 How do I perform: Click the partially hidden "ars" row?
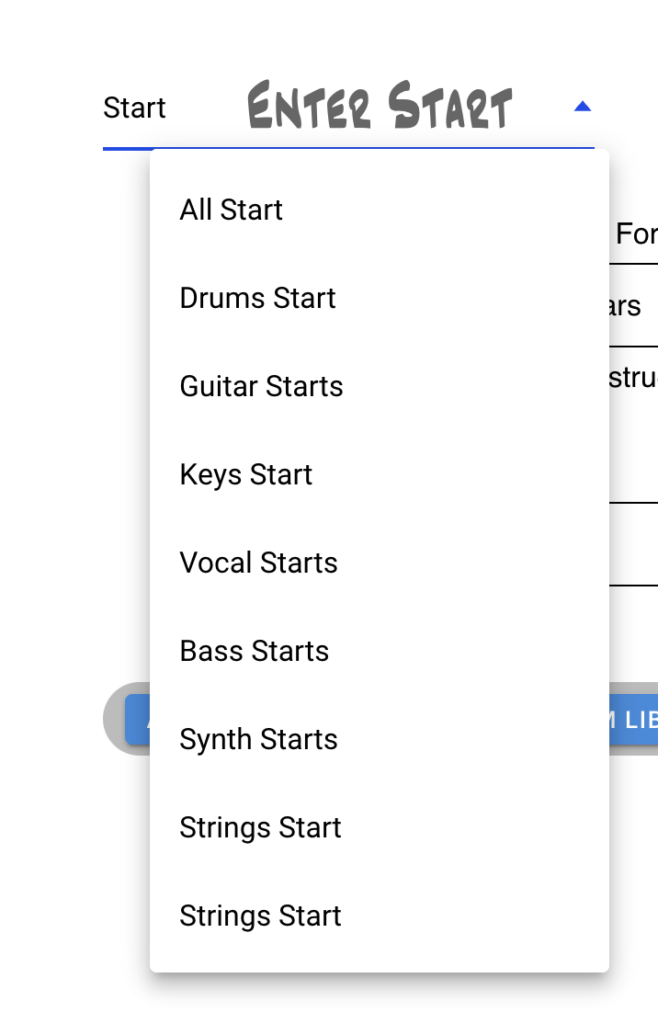(x=627, y=306)
